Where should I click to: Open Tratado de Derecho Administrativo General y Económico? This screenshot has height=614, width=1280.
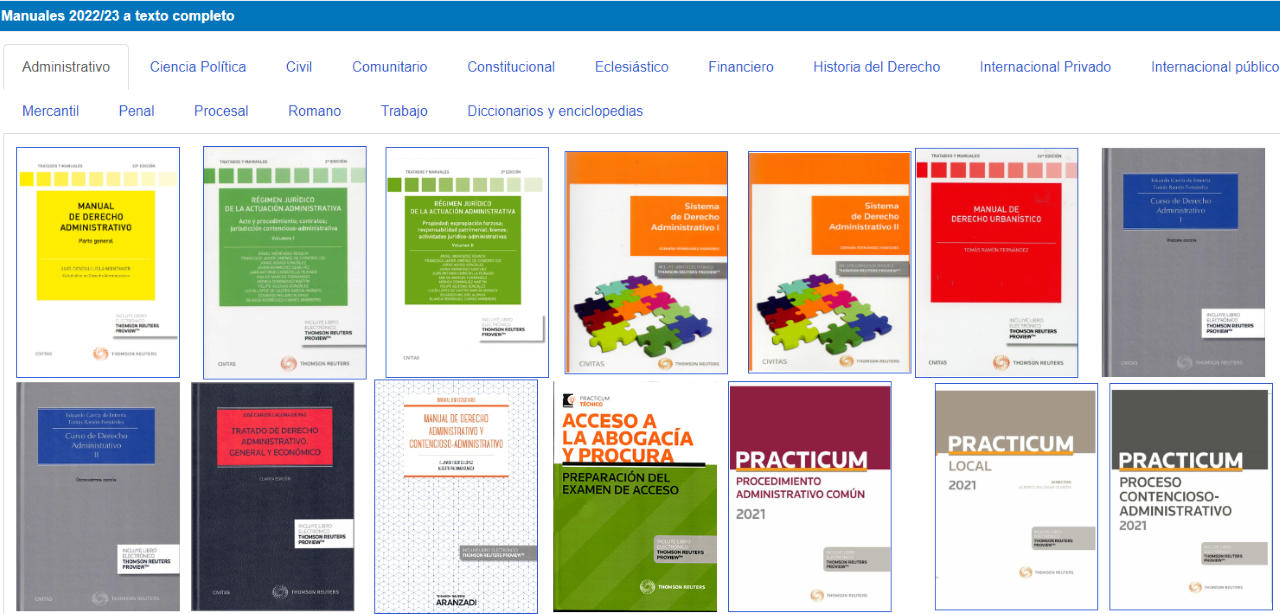(273, 496)
